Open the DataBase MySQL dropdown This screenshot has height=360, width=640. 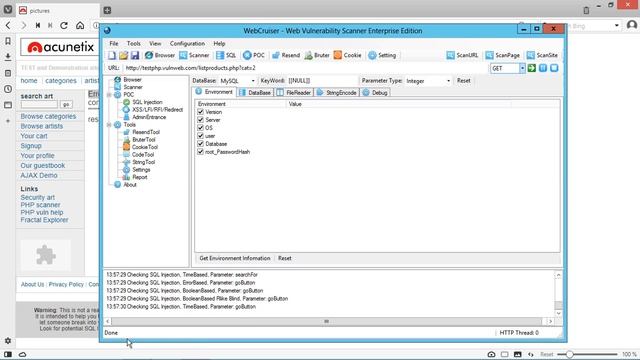click(x=253, y=81)
